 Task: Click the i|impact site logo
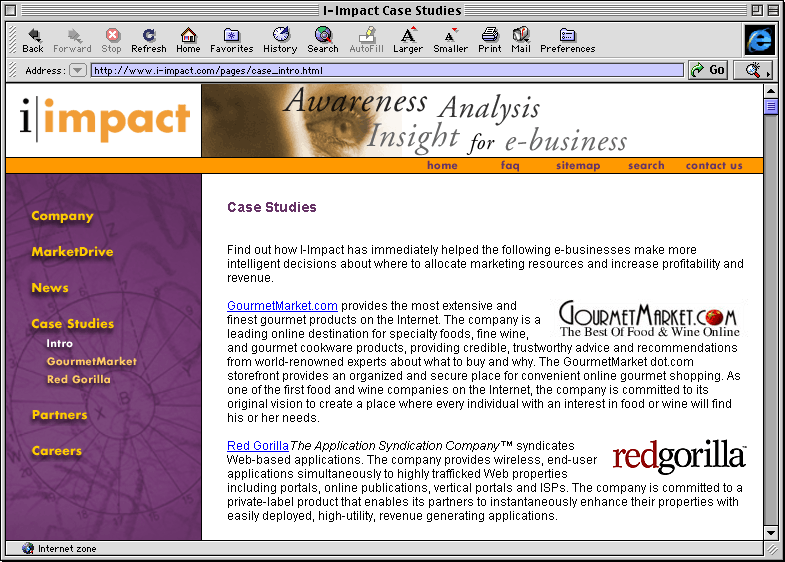click(x=104, y=120)
